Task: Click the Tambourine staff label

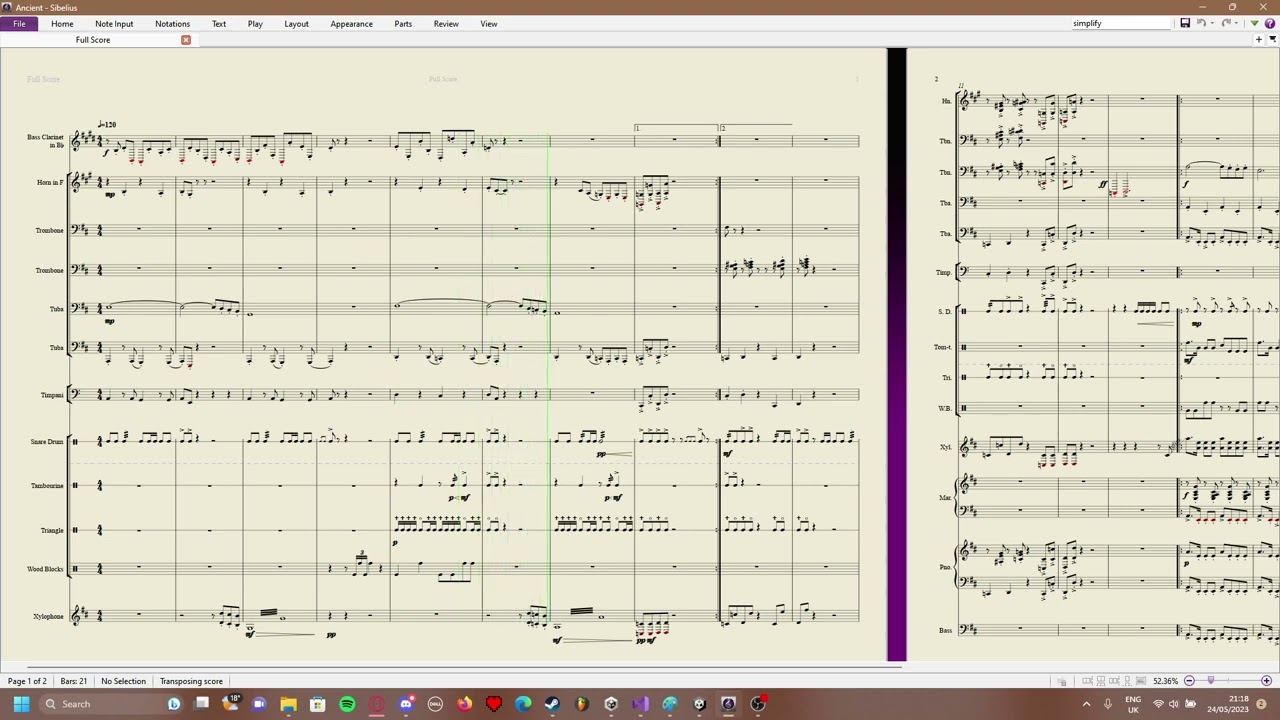Action: (x=47, y=485)
